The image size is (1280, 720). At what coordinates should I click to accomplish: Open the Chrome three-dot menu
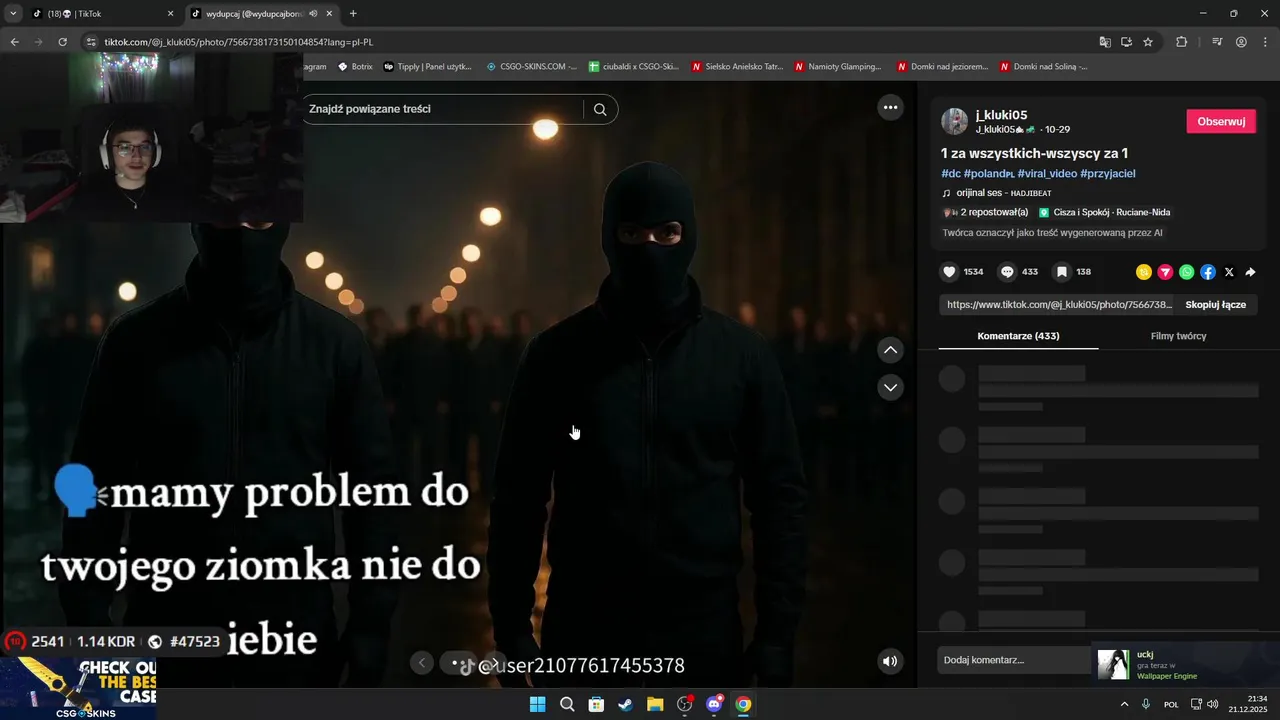[x=1264, y=42]
